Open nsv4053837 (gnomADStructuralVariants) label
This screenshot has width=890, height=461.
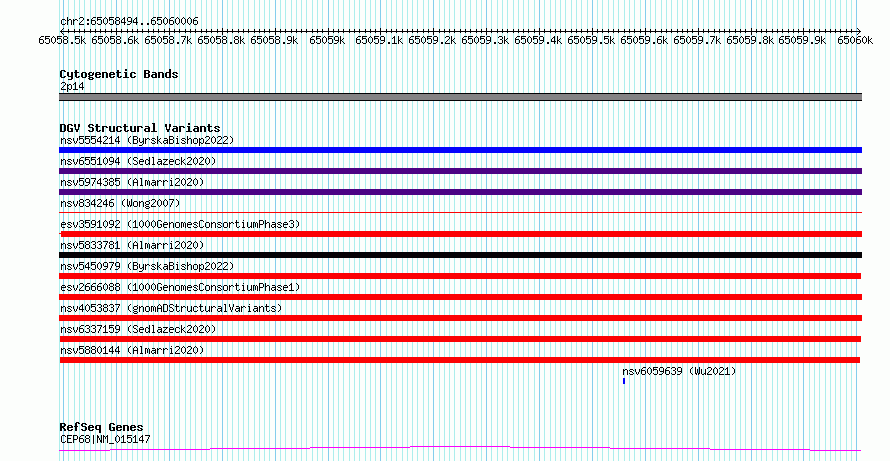[x=171, y=308]
